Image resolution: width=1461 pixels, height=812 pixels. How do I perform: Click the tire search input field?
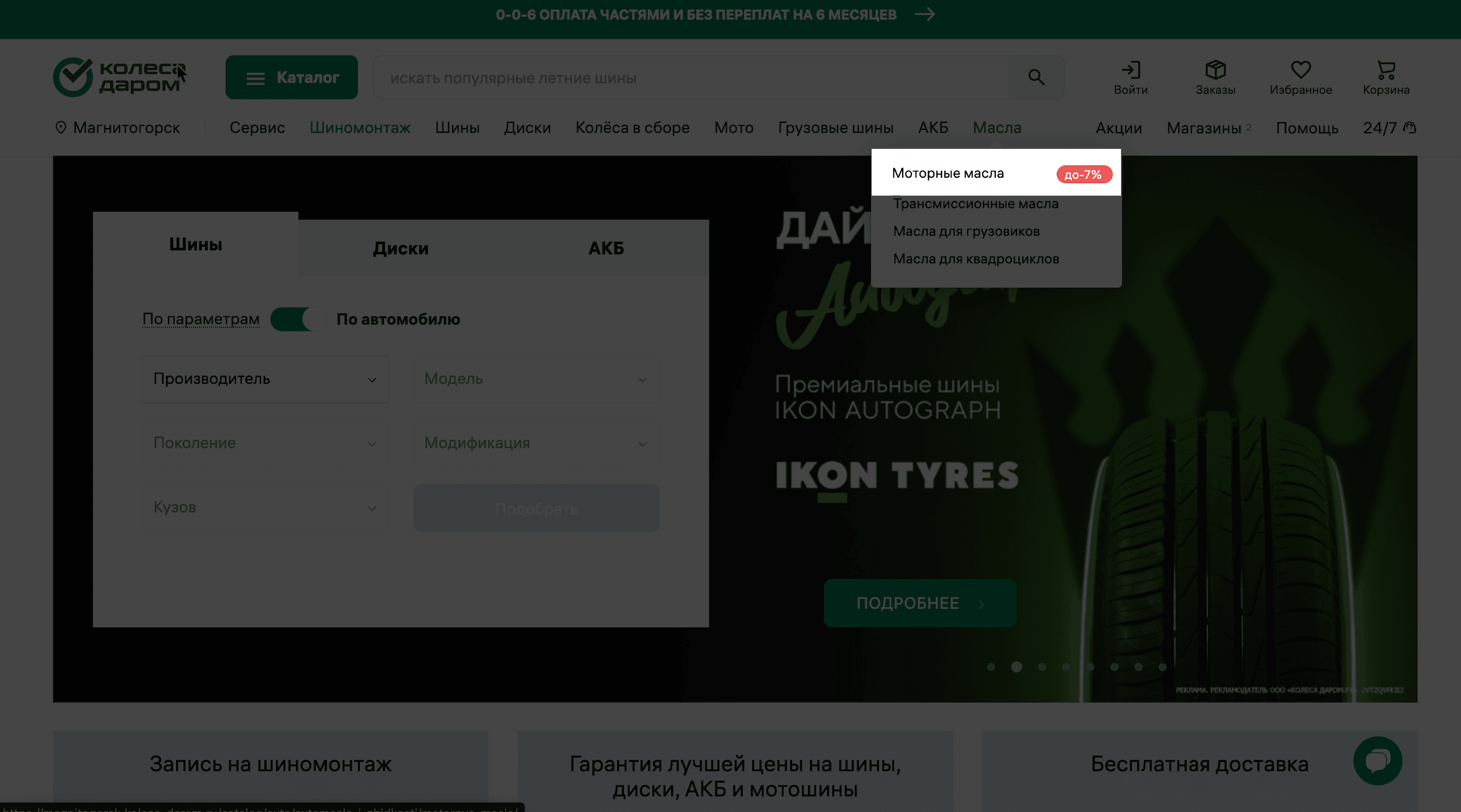690,77
